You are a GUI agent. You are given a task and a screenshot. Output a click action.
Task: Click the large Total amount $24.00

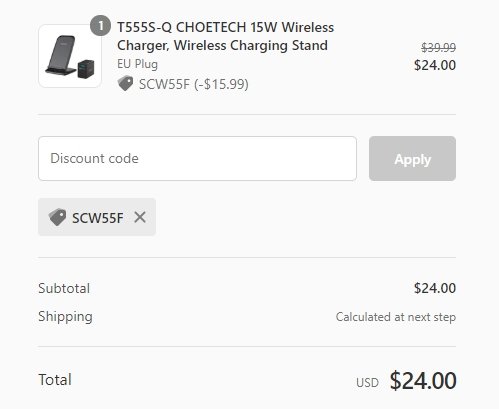pos(423,380)
